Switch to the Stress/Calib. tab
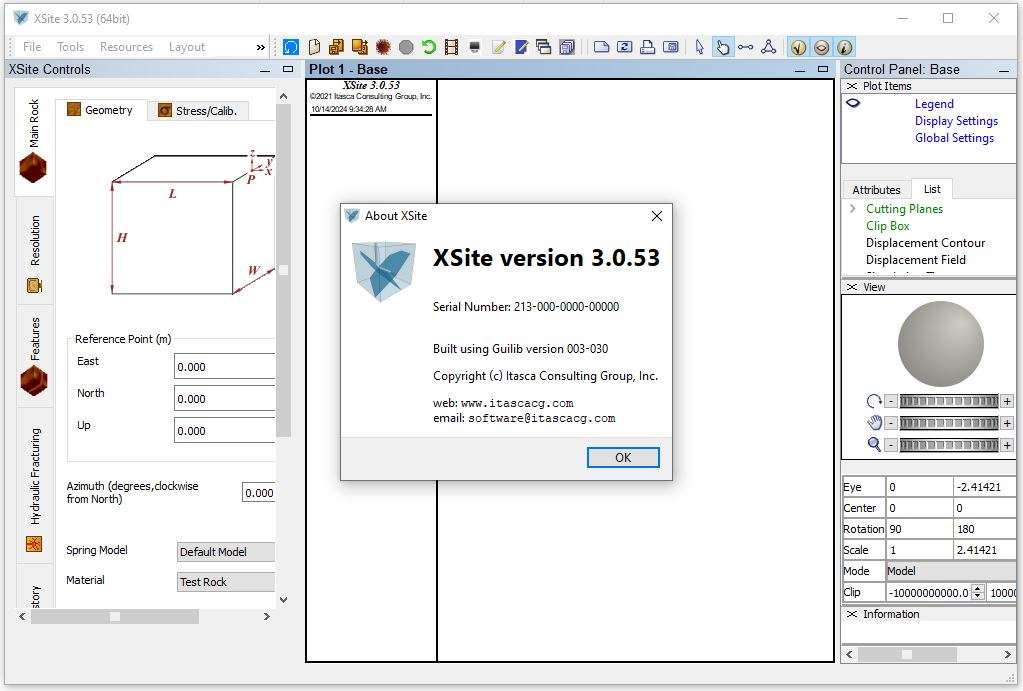Screen dimensions: 1023x691 click(x=198, y=111)
